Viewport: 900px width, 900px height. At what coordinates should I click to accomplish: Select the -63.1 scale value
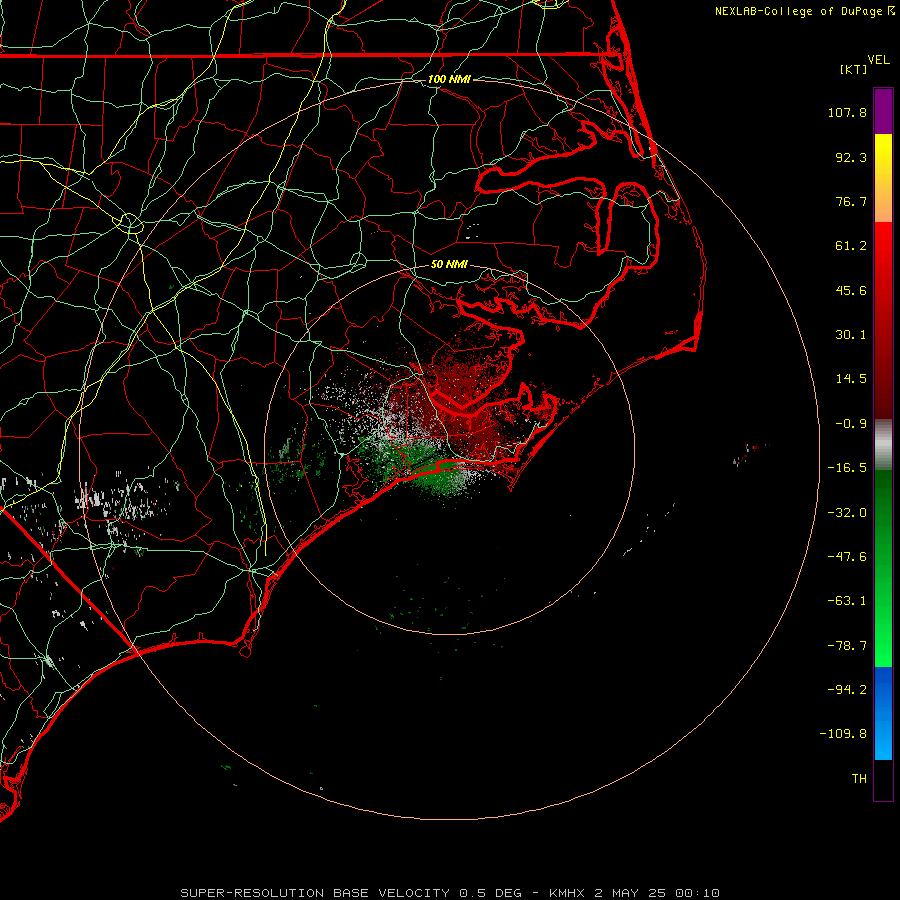847,601
